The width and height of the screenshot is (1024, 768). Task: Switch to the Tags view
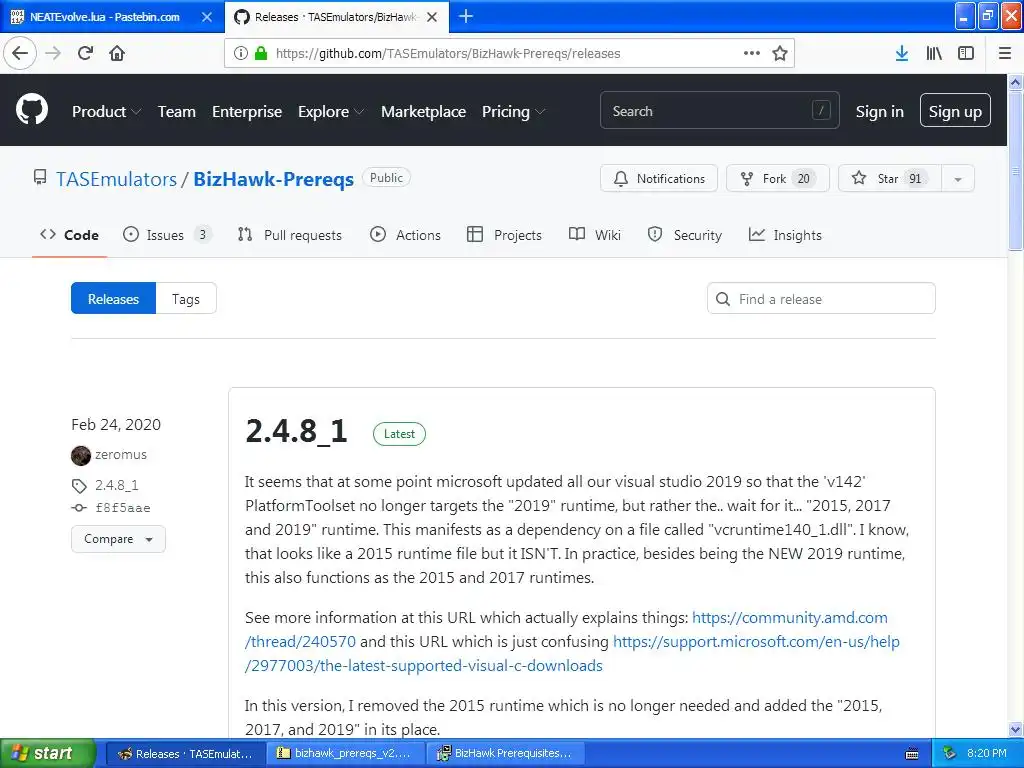tap(186, 298)
